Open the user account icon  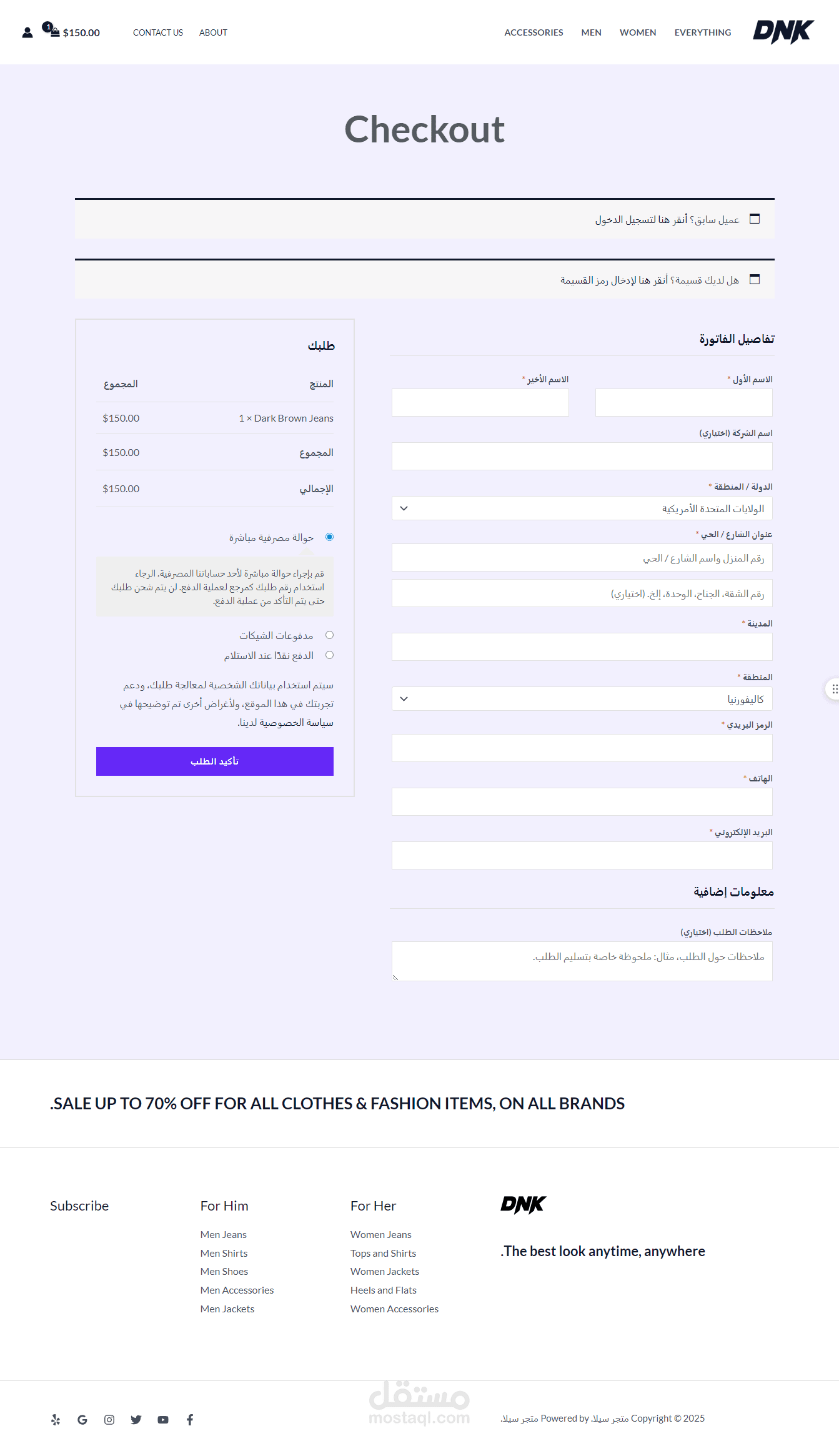tap(27, 32)
